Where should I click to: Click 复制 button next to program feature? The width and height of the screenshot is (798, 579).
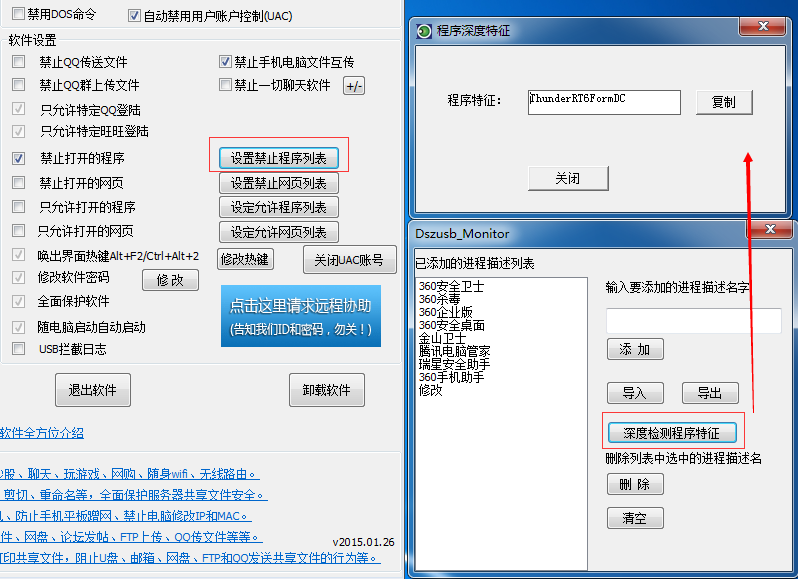[x=723, y=102]
